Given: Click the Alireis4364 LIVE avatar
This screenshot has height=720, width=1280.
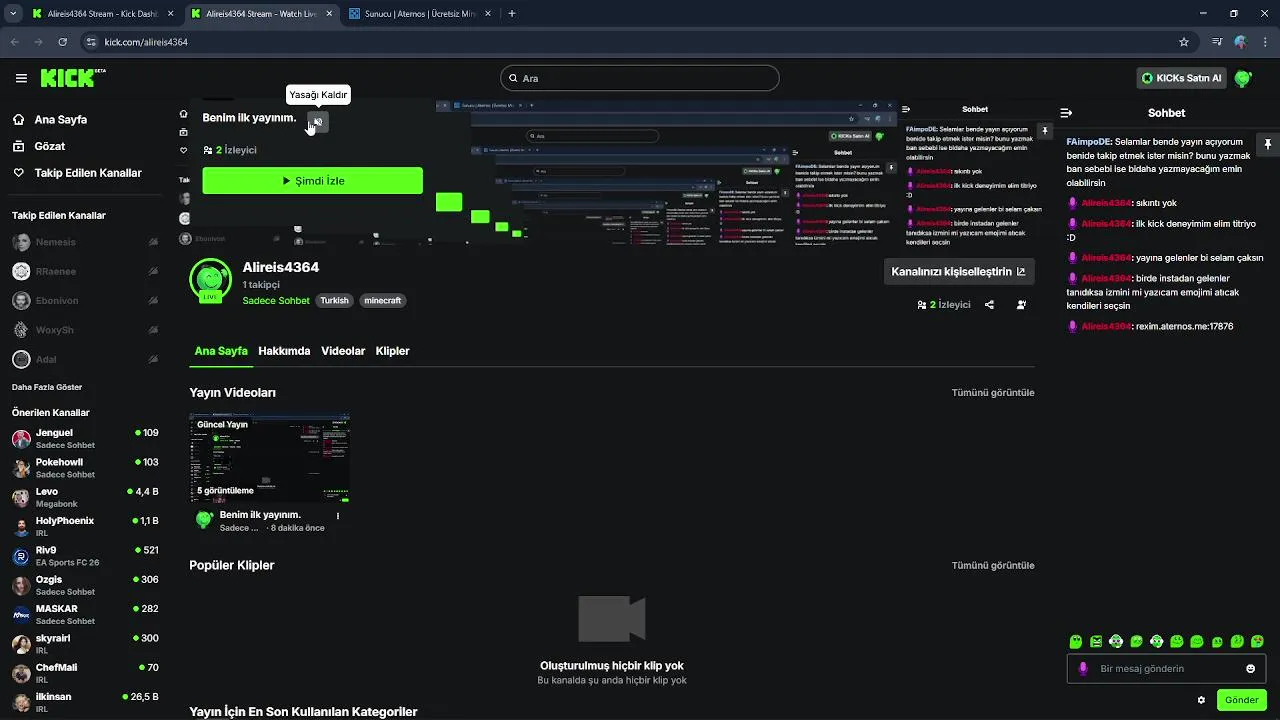Looking at the screenshot, I should coord(210,281).
